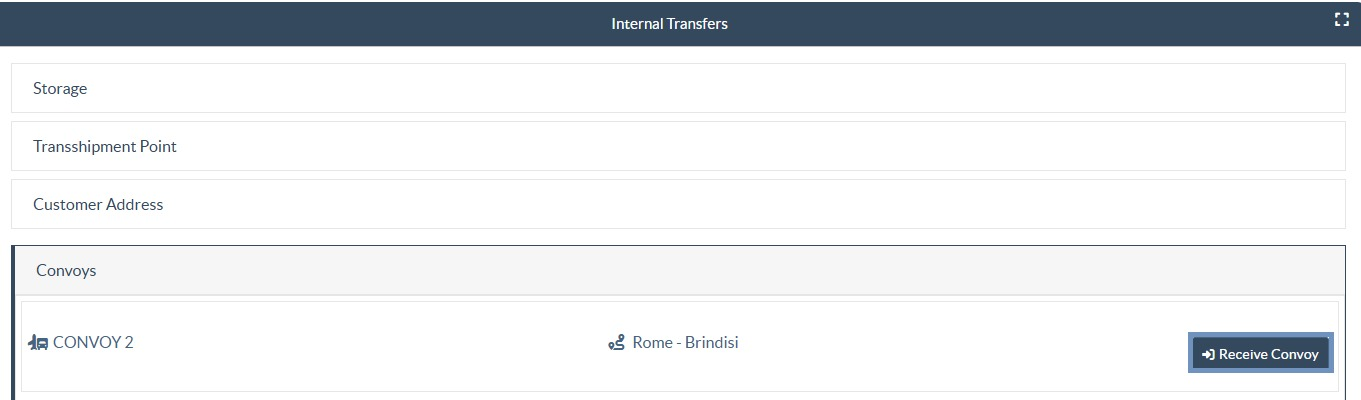Expand the Transshipment Point section
The height and width of the screenshot is (400, 1361).
tap(678, 146)
